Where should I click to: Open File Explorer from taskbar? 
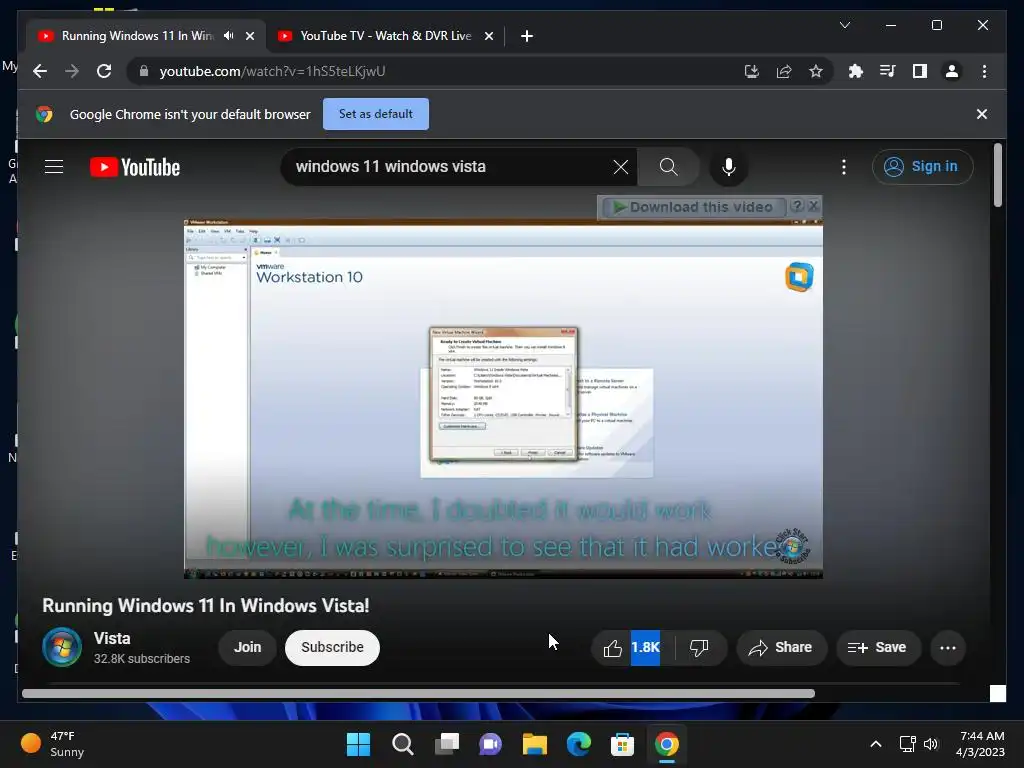coord(534,744)
